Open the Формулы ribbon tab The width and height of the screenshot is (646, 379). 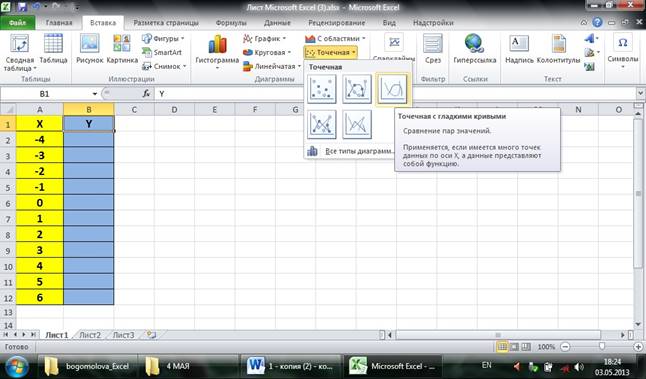pos(231,23)
